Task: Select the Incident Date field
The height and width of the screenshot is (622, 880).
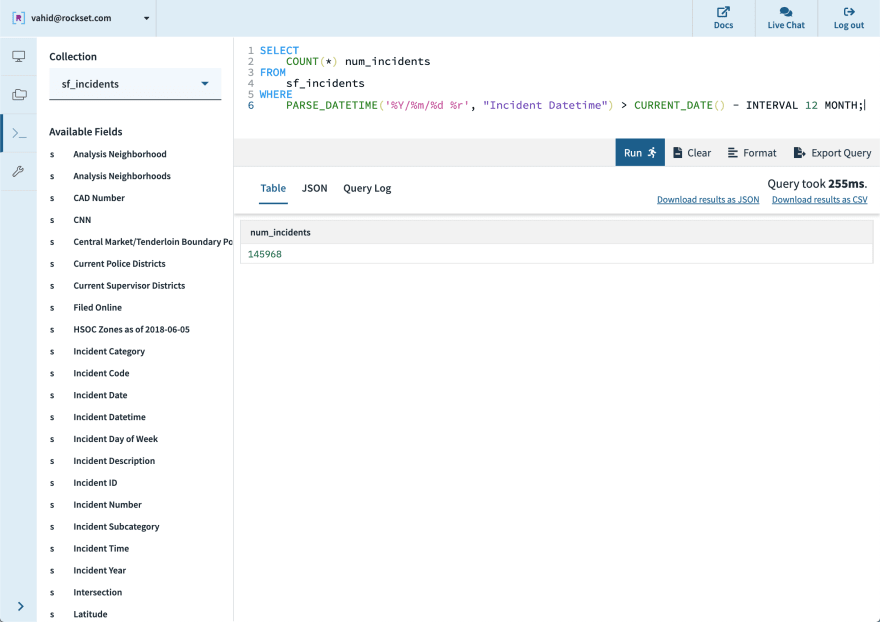Action: click(100, 395)
